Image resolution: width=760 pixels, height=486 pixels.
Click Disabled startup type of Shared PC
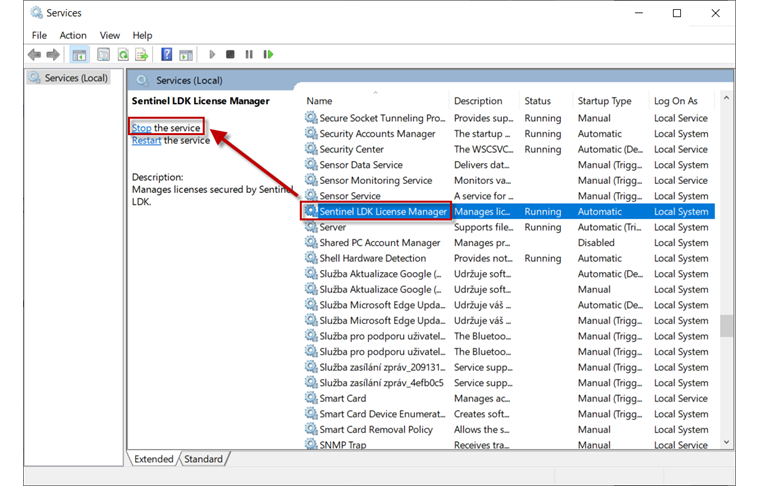point(596,242)
